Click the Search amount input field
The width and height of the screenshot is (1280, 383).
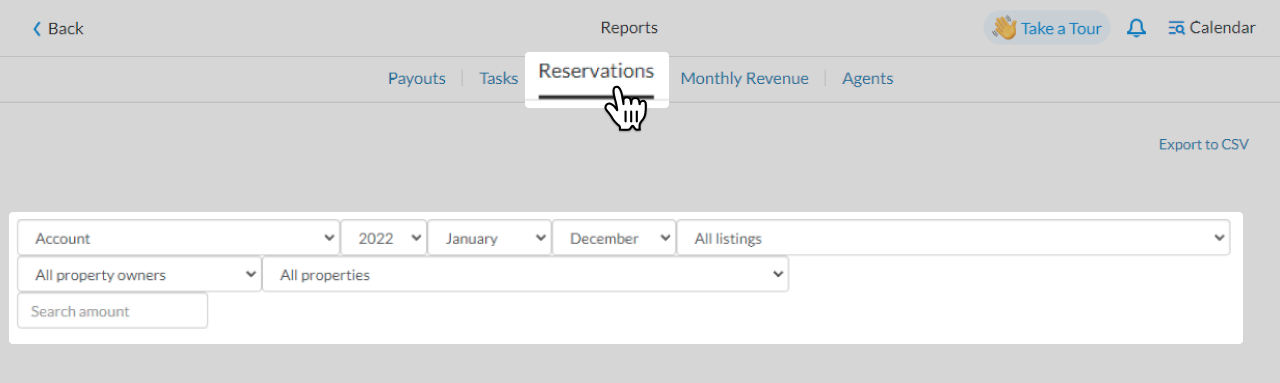pos(113,311)
